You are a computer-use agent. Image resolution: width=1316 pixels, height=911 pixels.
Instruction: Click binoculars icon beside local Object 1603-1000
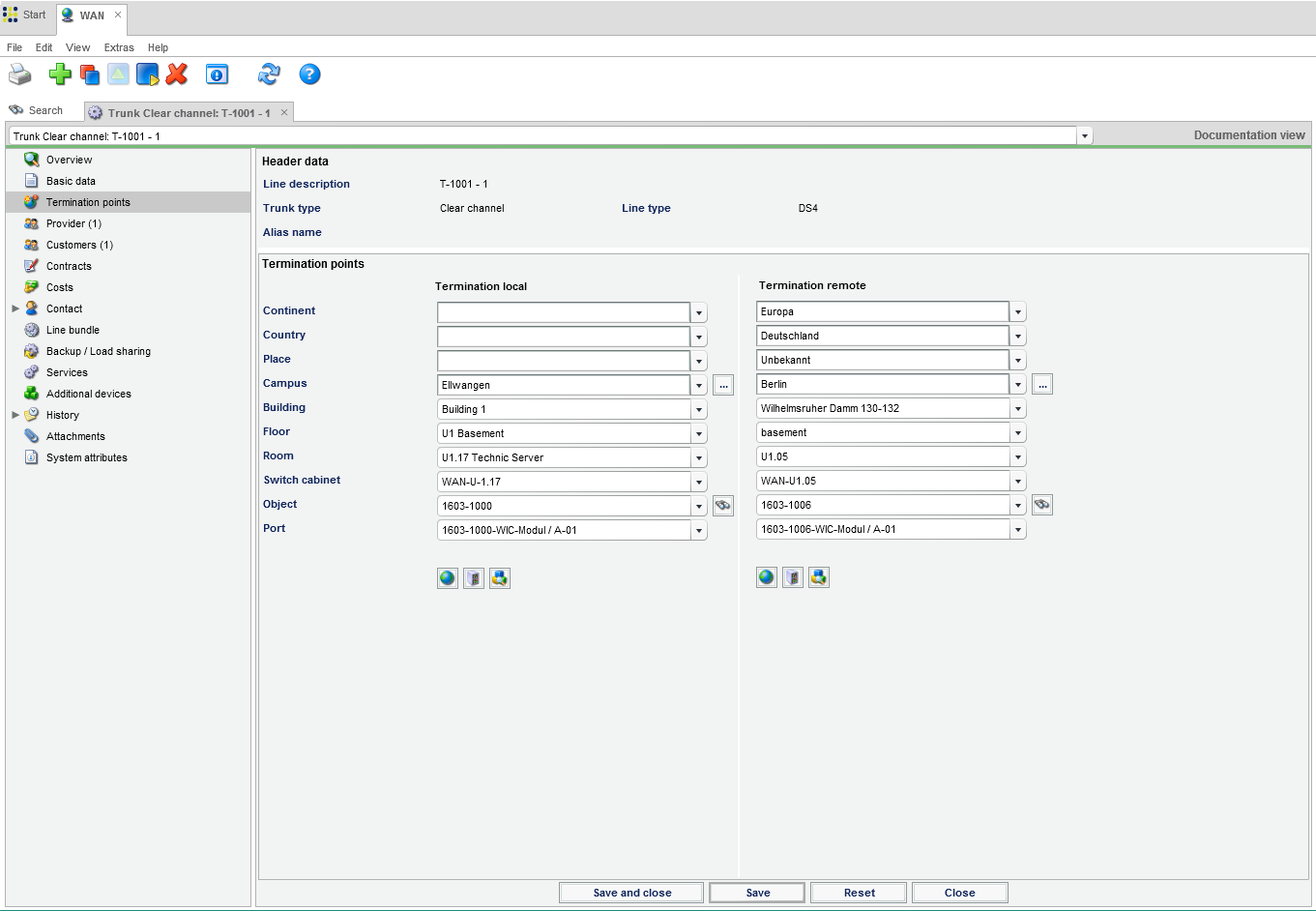tap(722, 506)
